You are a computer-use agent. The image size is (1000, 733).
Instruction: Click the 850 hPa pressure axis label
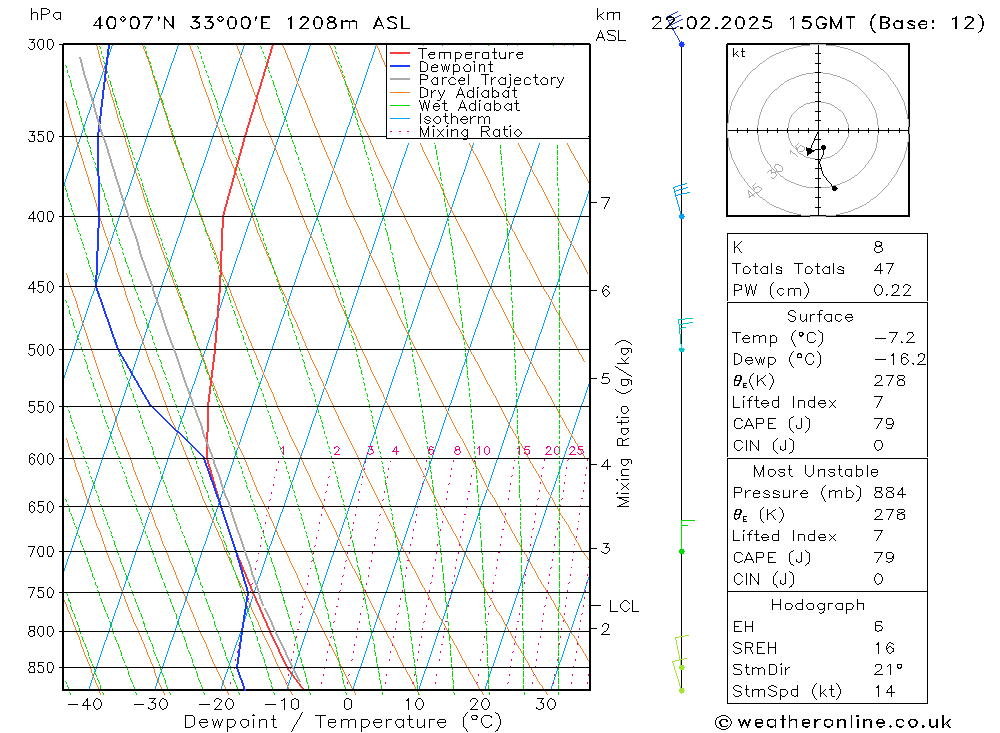pyautogui.click(x=42, y=668)
